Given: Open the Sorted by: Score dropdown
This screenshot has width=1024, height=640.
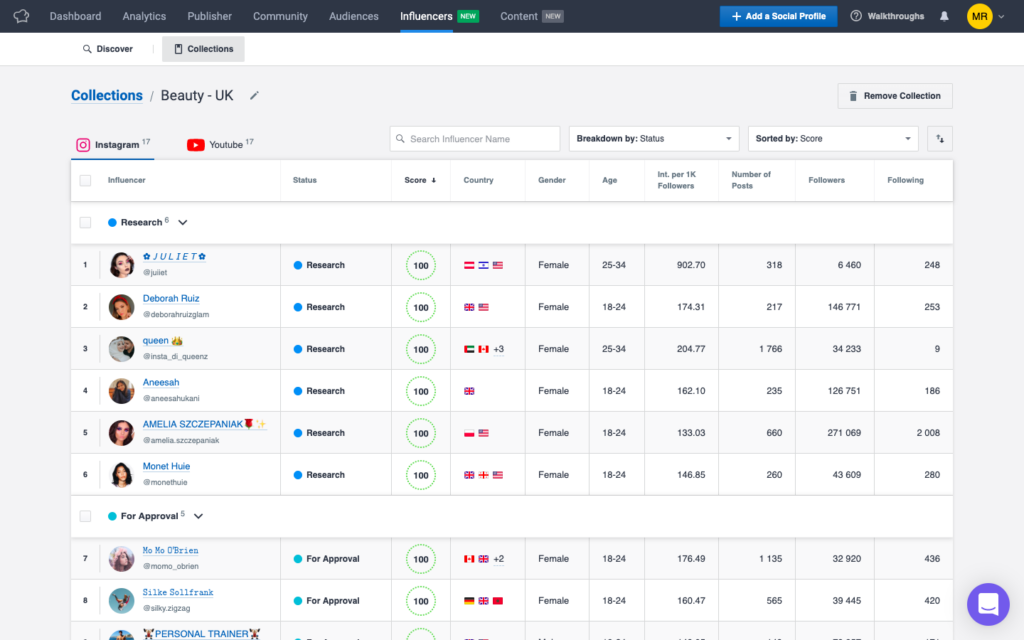Looking at the screenshot, I should pos(833,138).
